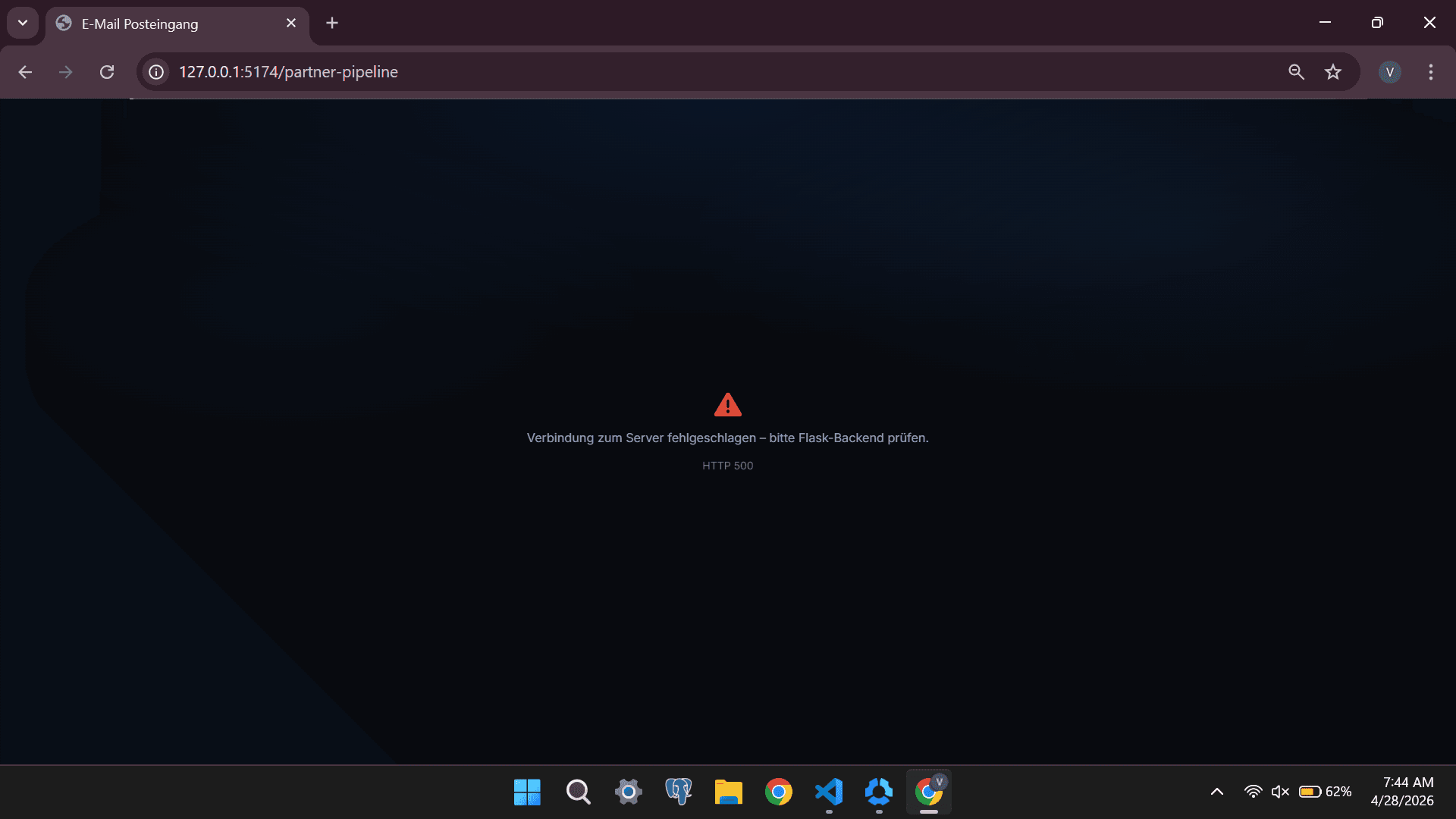This screenshot has width=1456, height=819.
Task: Open Wi-Fi network settings in tray
Action: (x=1253, y=792)
